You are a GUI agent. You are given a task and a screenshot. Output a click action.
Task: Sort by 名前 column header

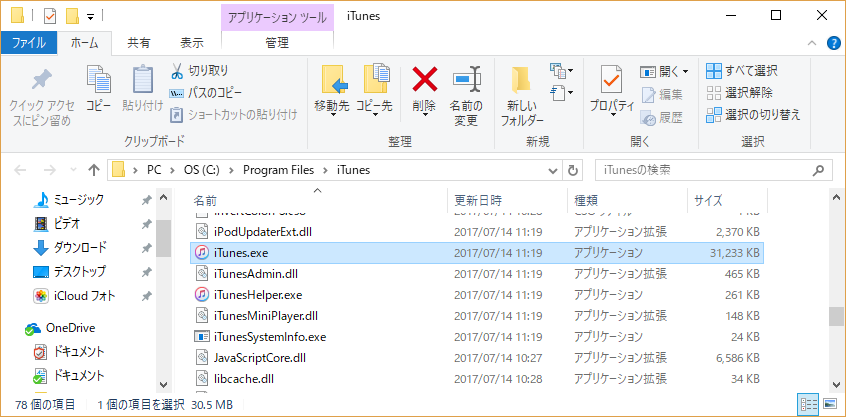[318, 201]
